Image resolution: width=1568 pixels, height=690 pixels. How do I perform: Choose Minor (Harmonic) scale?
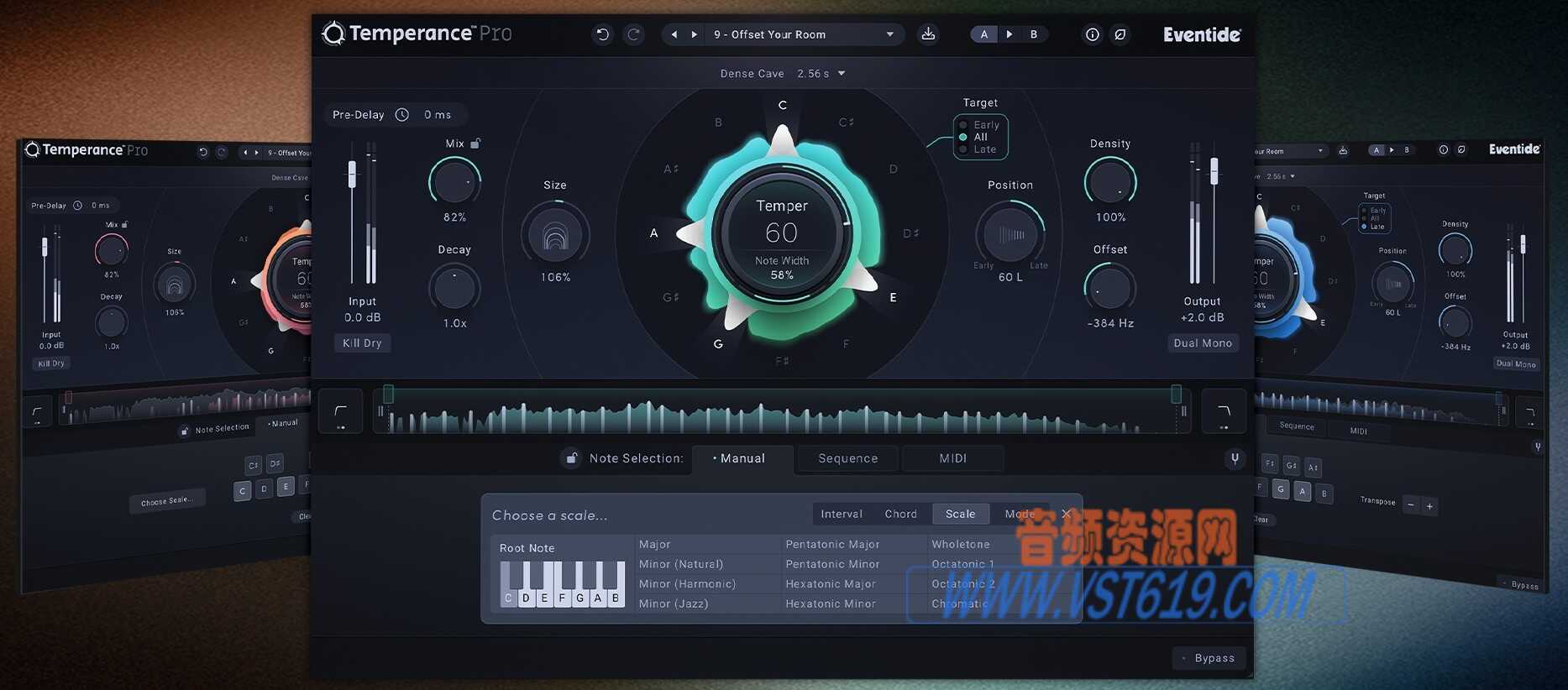click(706, 584)
